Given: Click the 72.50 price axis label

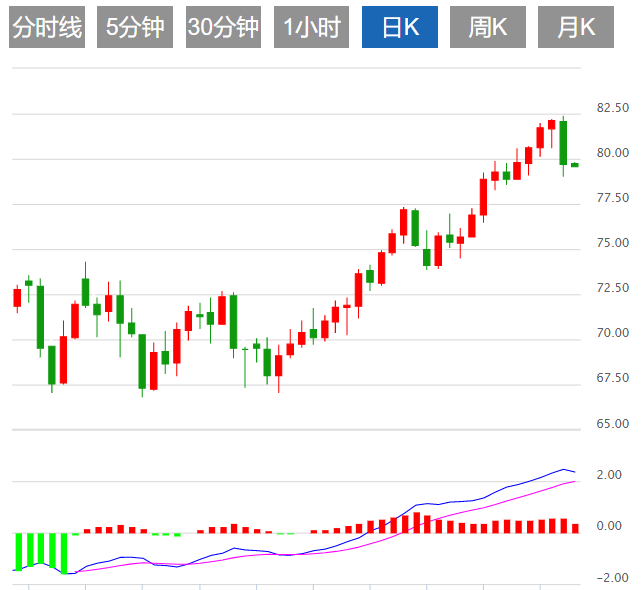Looking at the screenshot, I should [x=612, y=287].
